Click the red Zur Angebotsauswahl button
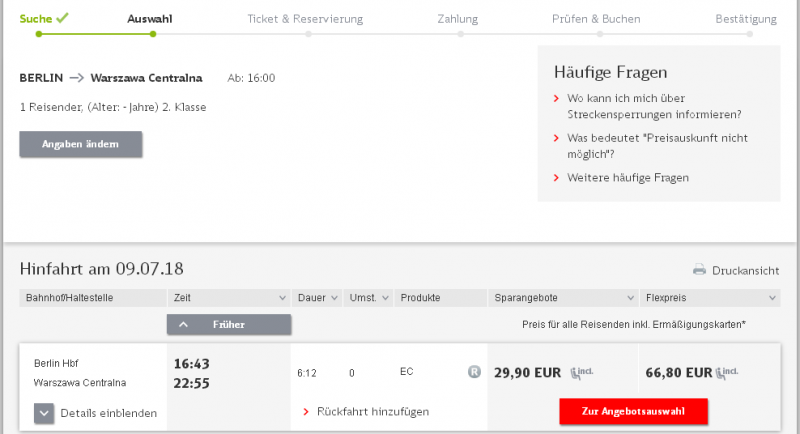This screenshot has width=800, height=434. (633, 412)
